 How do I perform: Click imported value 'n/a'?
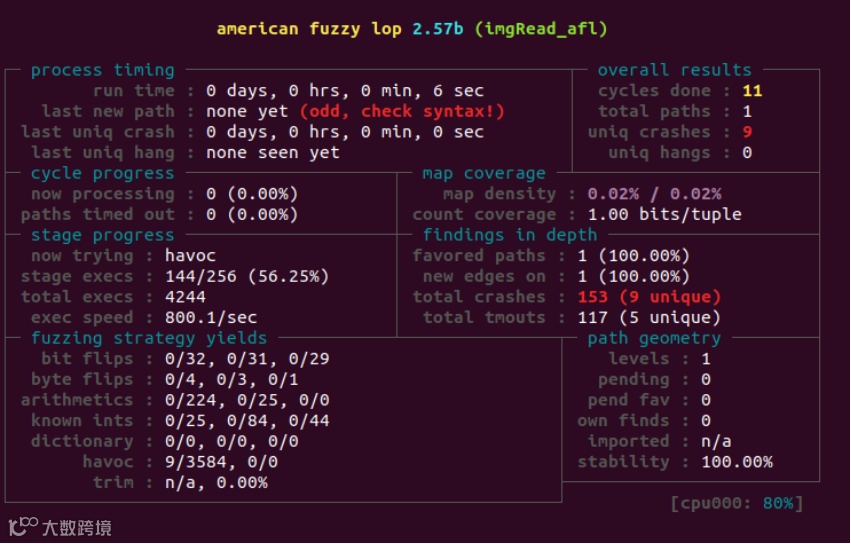click(x=716, y=441)
